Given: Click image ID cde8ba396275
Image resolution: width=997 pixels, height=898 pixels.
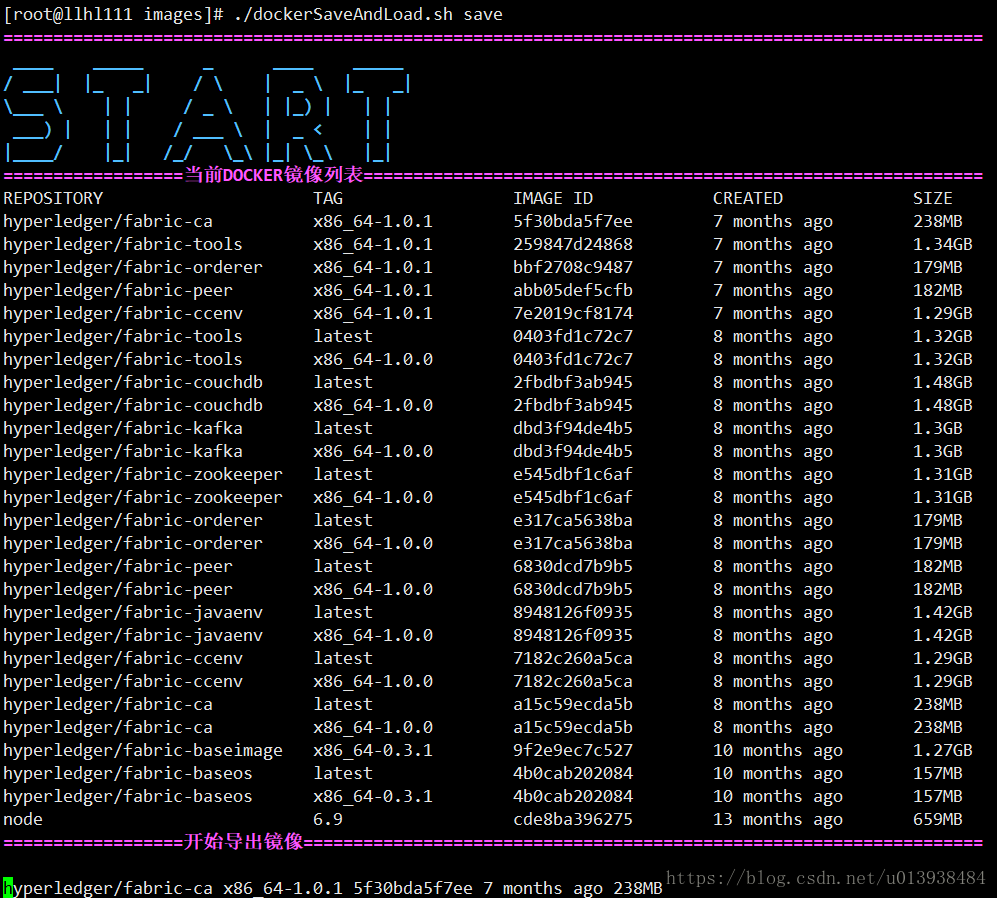Looking at the screenshot, I should [572, 819].
